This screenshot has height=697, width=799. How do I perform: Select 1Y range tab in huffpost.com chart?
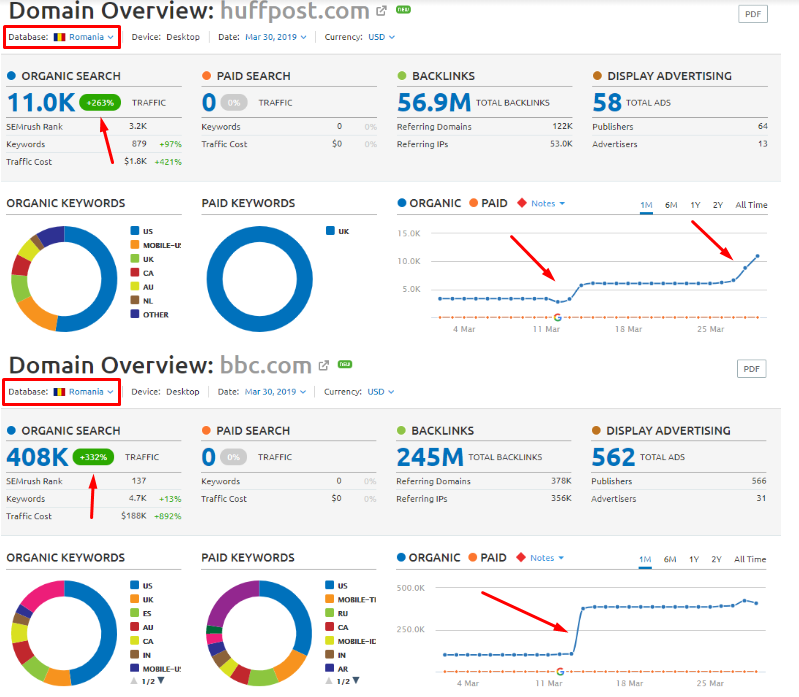coord(695,205)
